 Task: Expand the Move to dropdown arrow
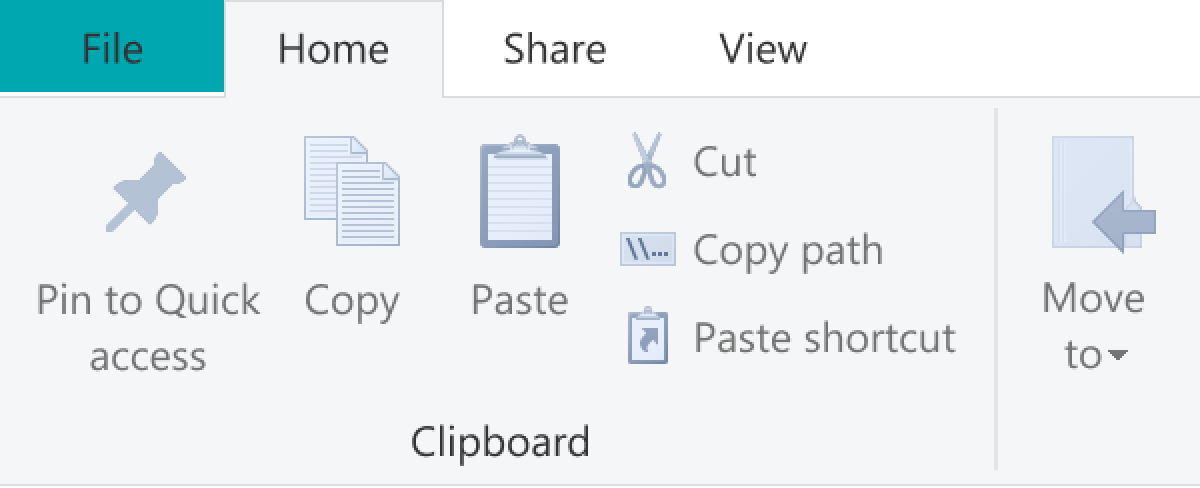click(x=1118, y=356)
